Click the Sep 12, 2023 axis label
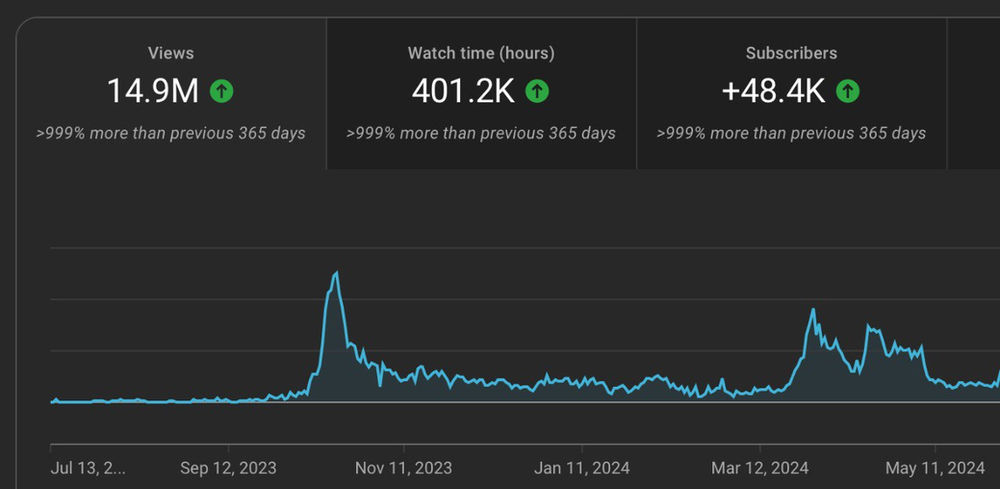Viewport: 1000px width, 489px height. pos(228,468)
